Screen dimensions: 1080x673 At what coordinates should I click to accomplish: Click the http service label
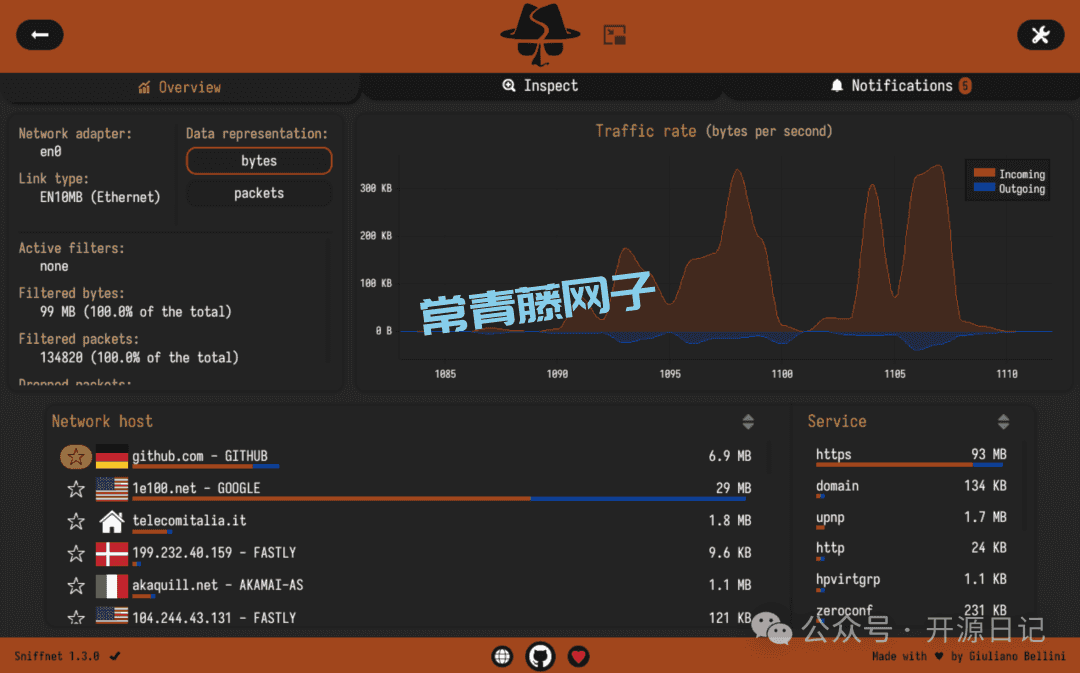tap(830, 548)
